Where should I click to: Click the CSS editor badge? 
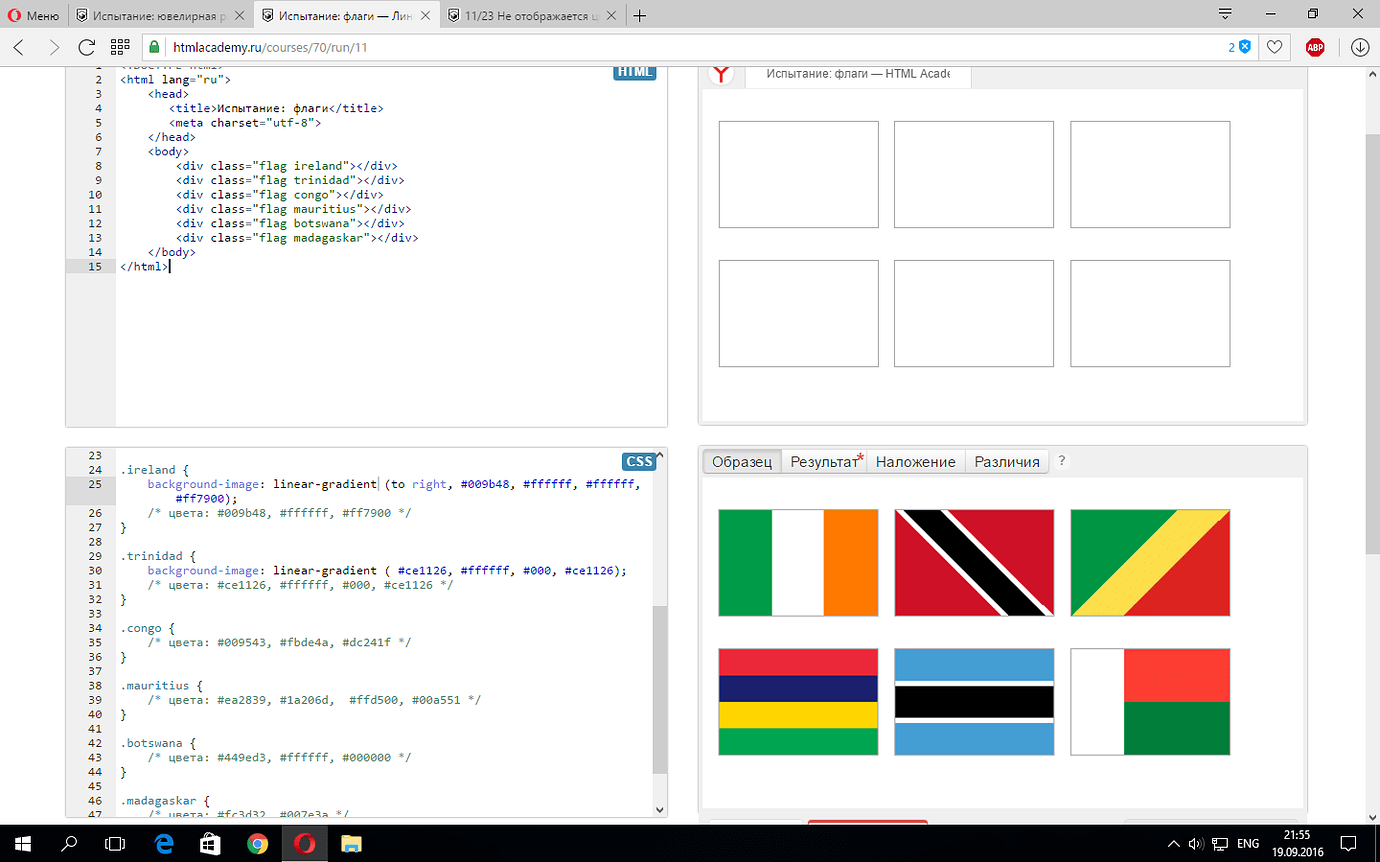click(639, 461)
